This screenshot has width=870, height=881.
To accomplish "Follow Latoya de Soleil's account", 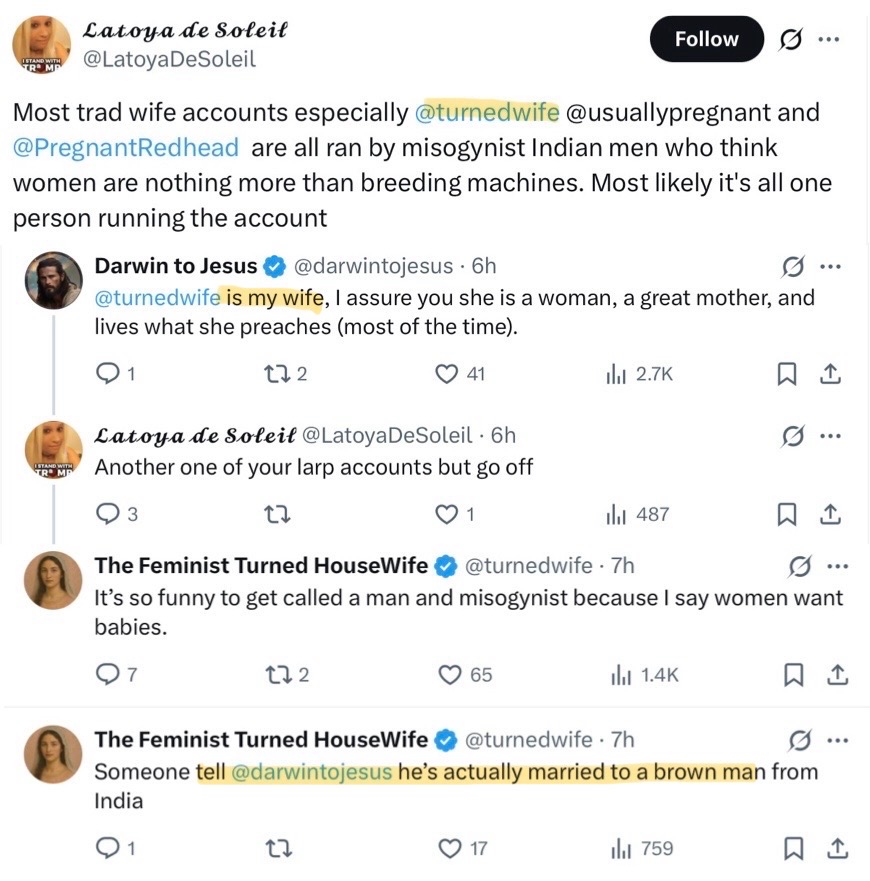I will [706, 39].
